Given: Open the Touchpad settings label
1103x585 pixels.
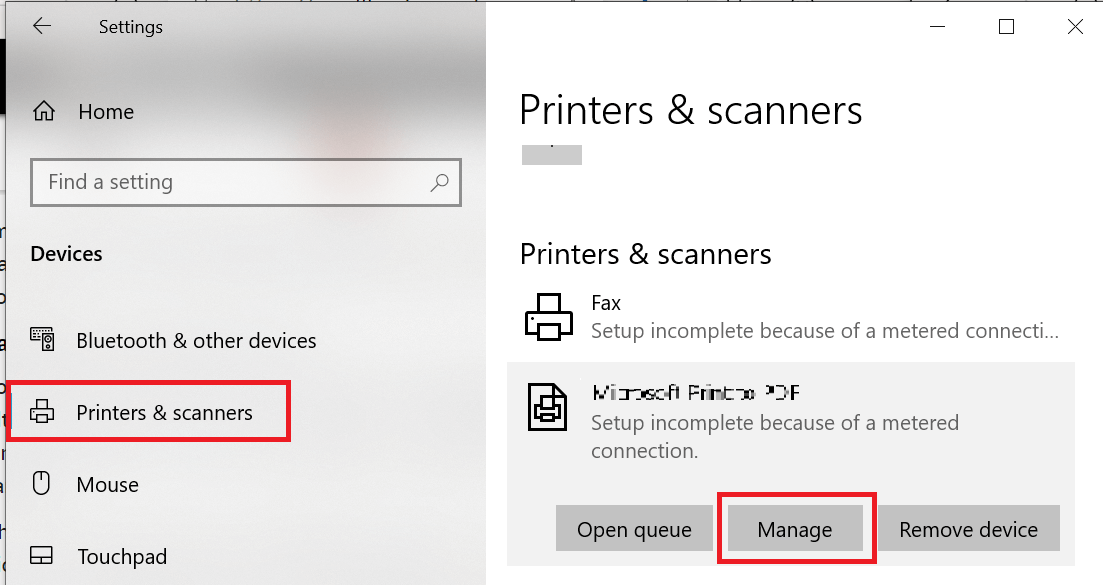Looking at the screenshot, I should point(121,557).
